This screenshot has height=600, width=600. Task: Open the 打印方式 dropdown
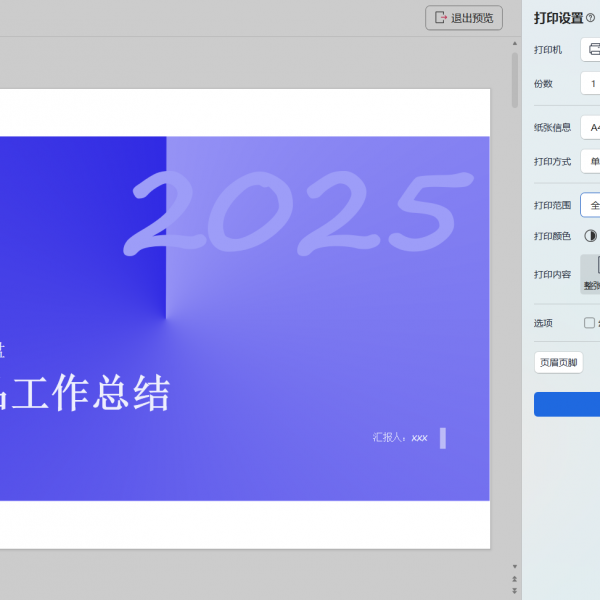tap(591, 161)
